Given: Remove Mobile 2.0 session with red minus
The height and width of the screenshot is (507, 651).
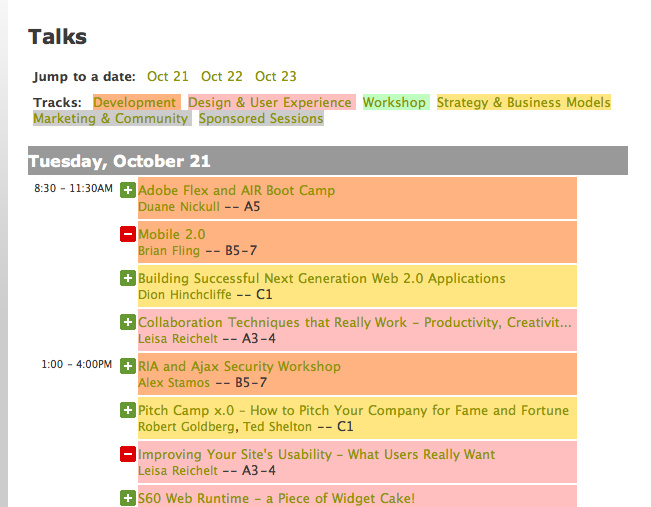Looking at the screenshot, I should point(128,234).
